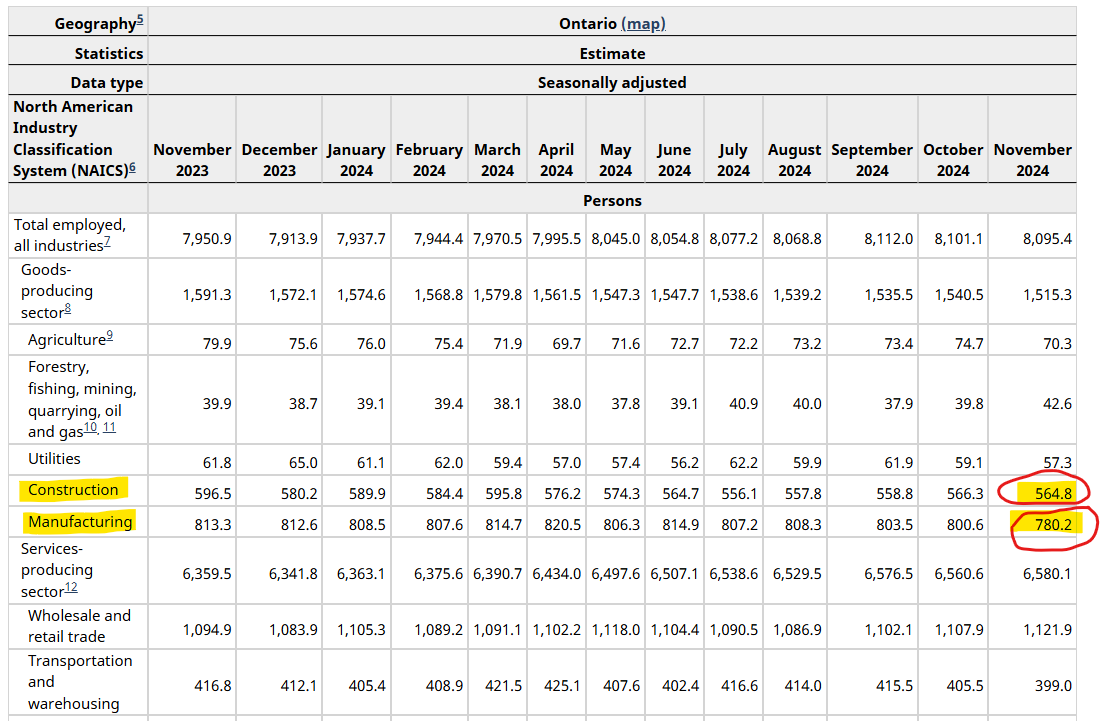Click Transportation November 2024 value 399.0
The height and width of the screenshot is (721, 1102).
pyautogui.click(x=1053, y=685)
